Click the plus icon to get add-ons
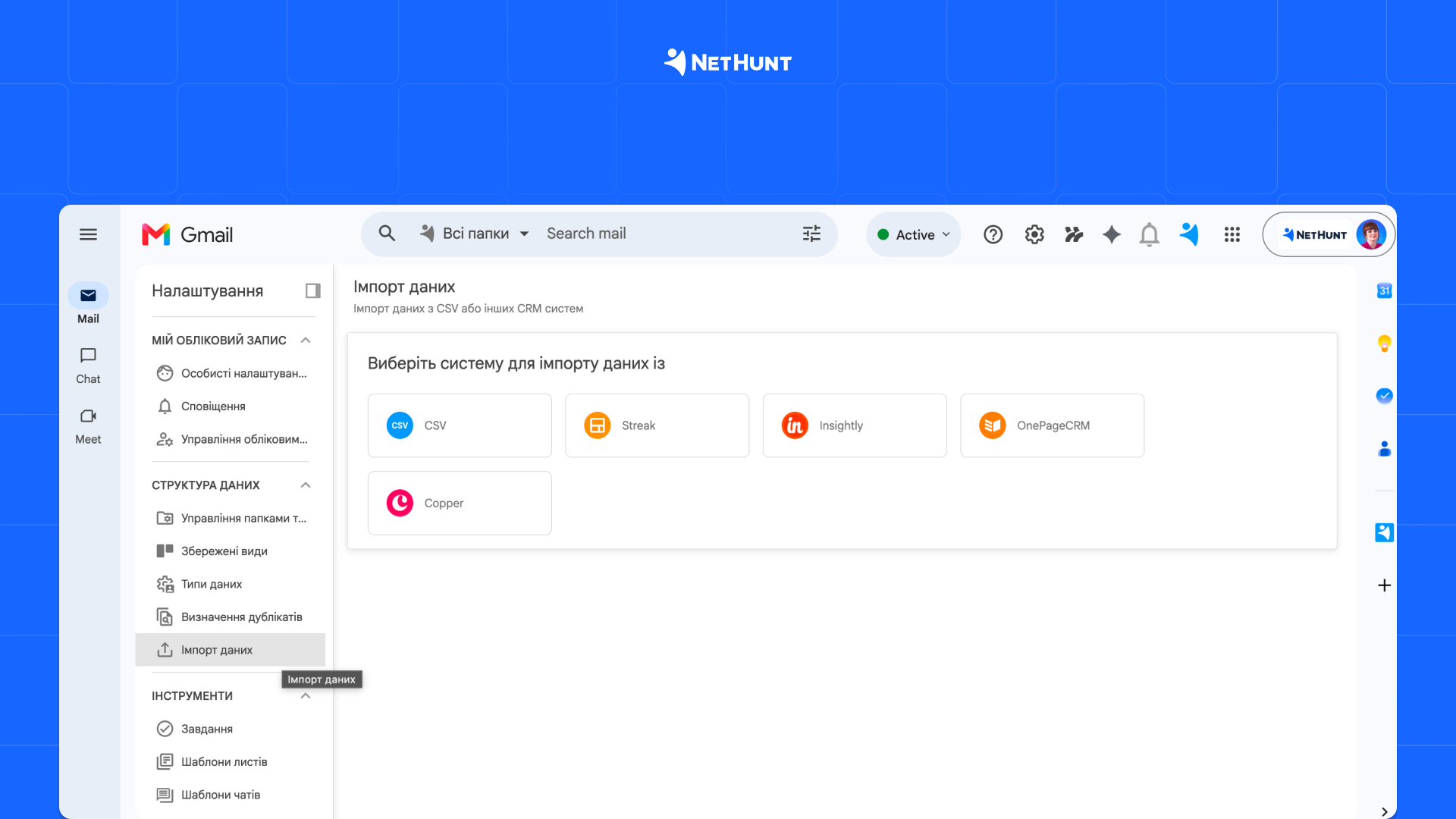 (1384, 585)
